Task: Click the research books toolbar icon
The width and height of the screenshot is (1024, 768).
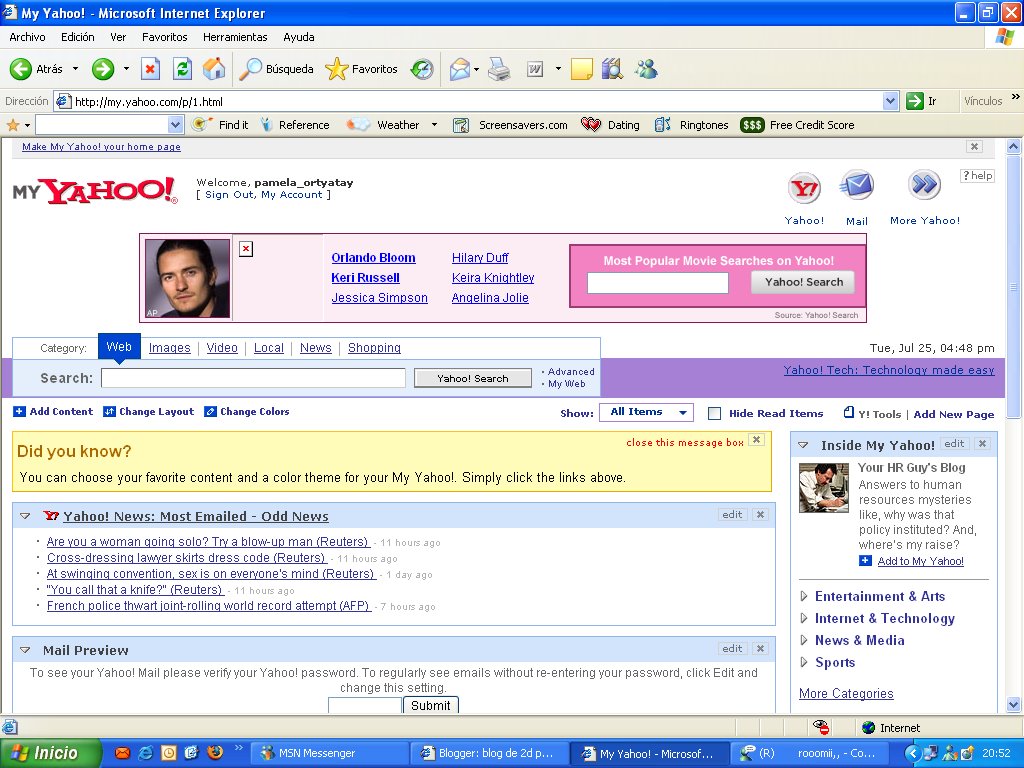Action: [x=613, y=69]
